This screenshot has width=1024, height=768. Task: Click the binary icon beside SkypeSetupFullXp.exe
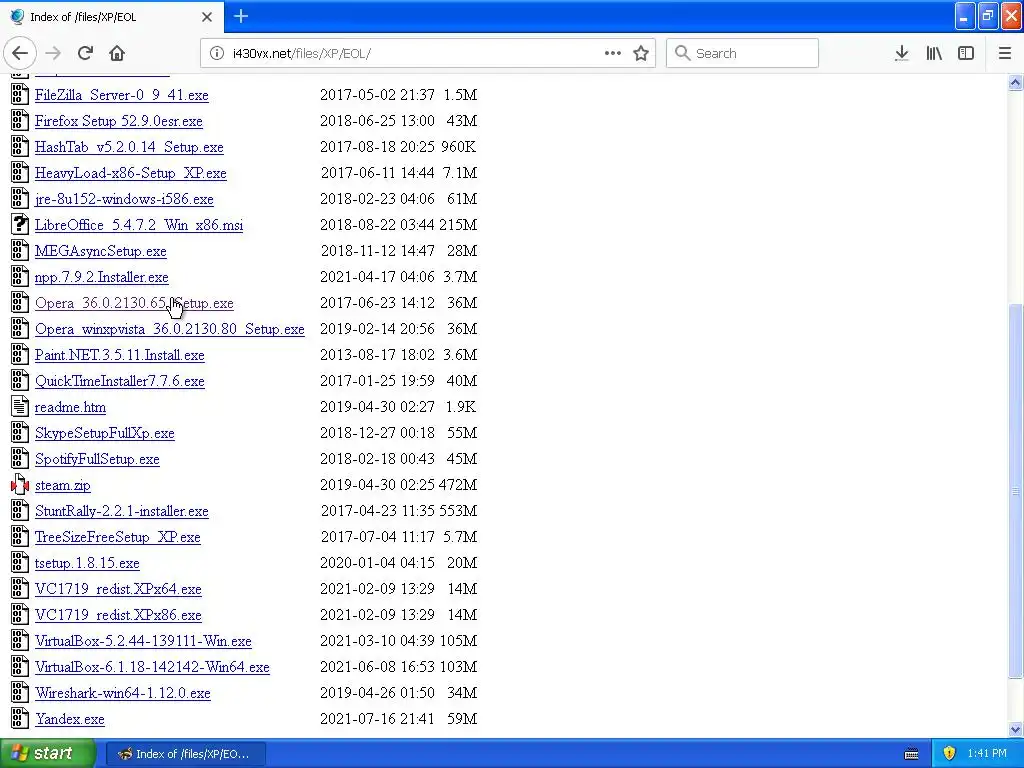[x=20, y=432]
